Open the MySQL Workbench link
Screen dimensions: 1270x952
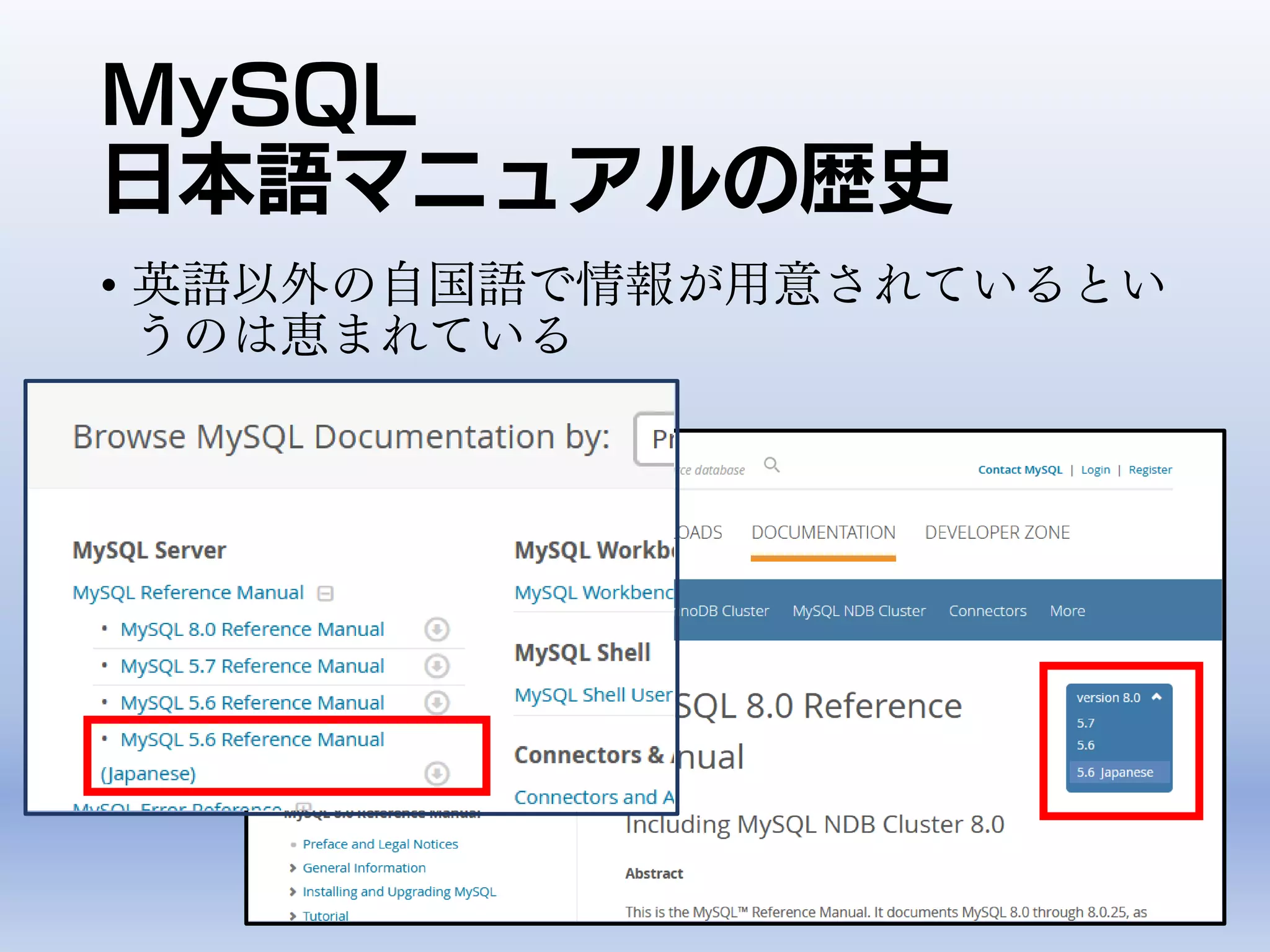(x=594, y=593)
